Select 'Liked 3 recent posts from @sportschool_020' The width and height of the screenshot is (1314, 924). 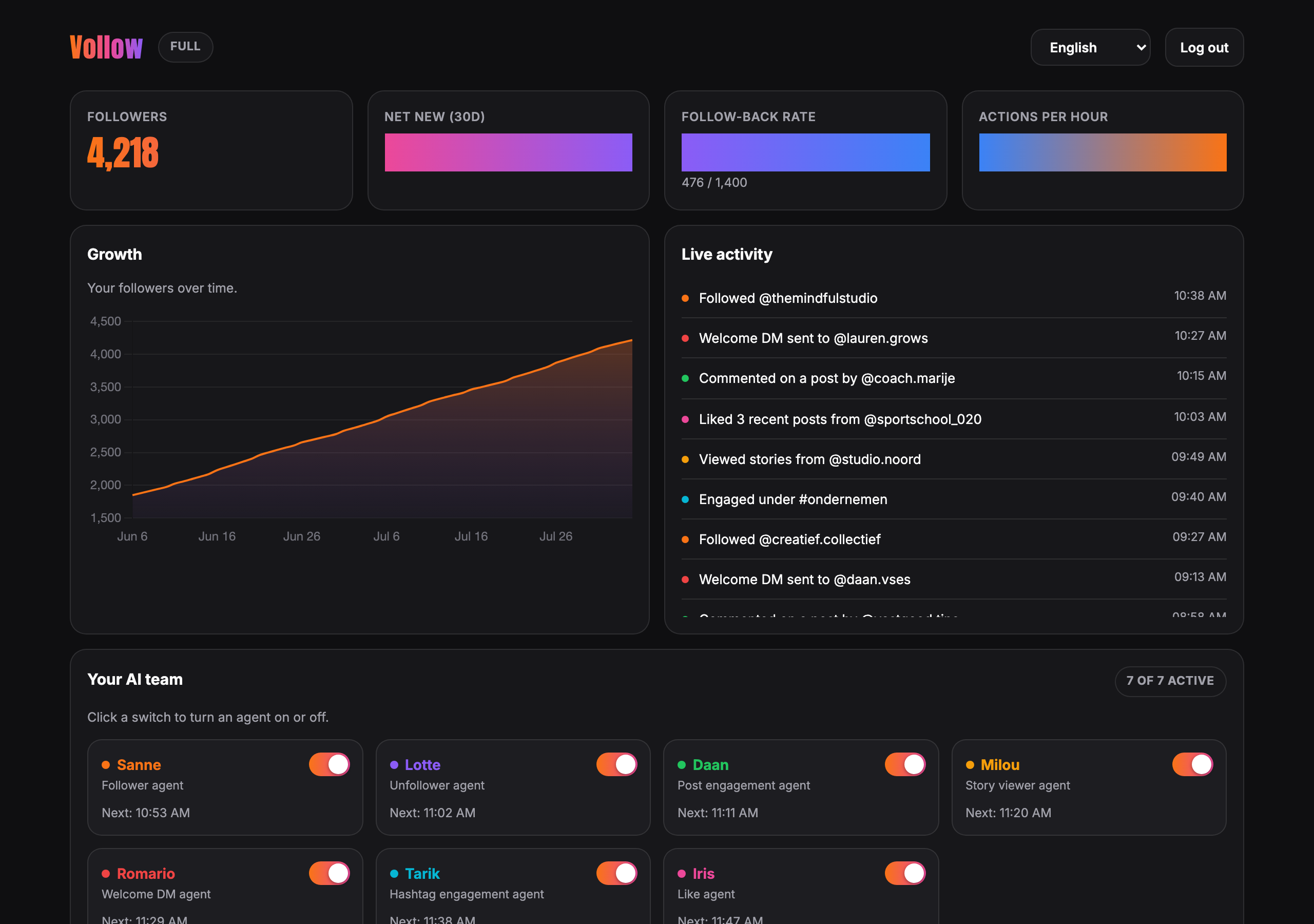tap(840, 419)
